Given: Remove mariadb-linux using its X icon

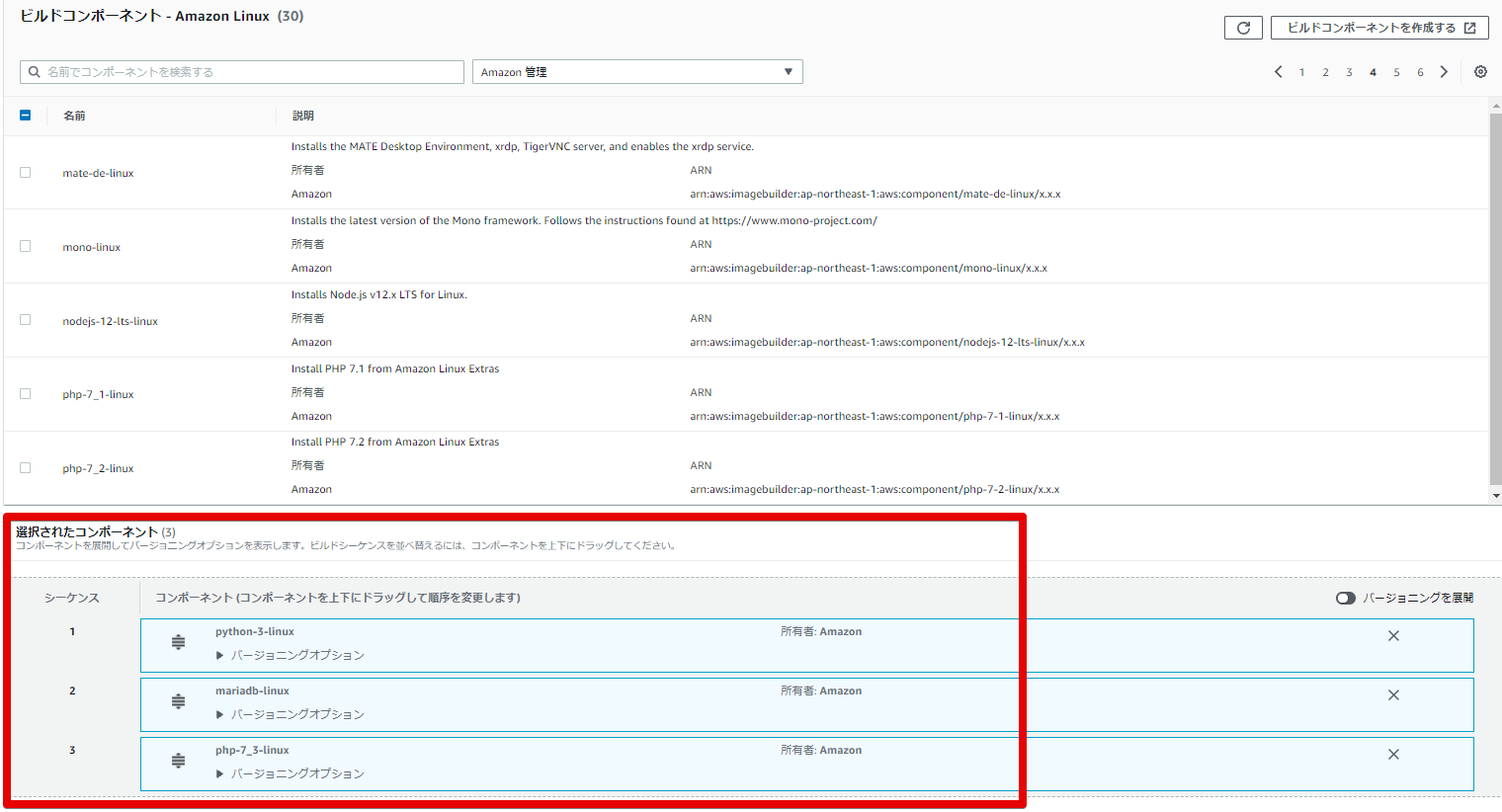Looking at the screenshot, I should pyautogui.click(x=1393, y=694).
